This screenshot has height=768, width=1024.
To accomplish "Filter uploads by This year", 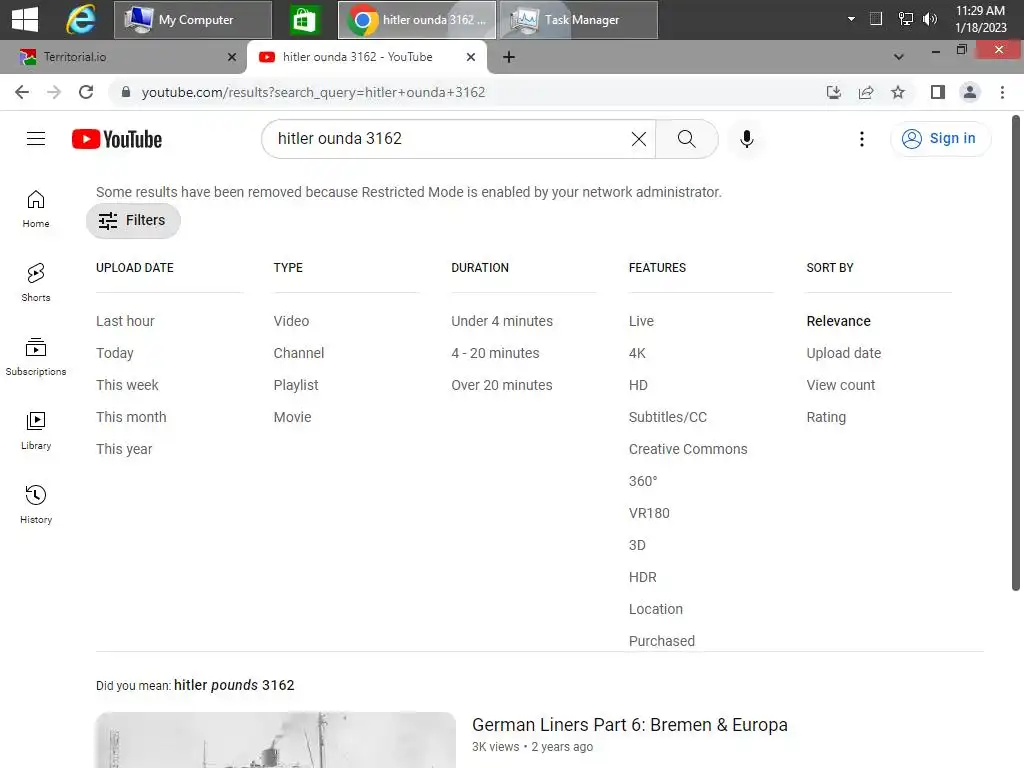I will click(124, 449).
